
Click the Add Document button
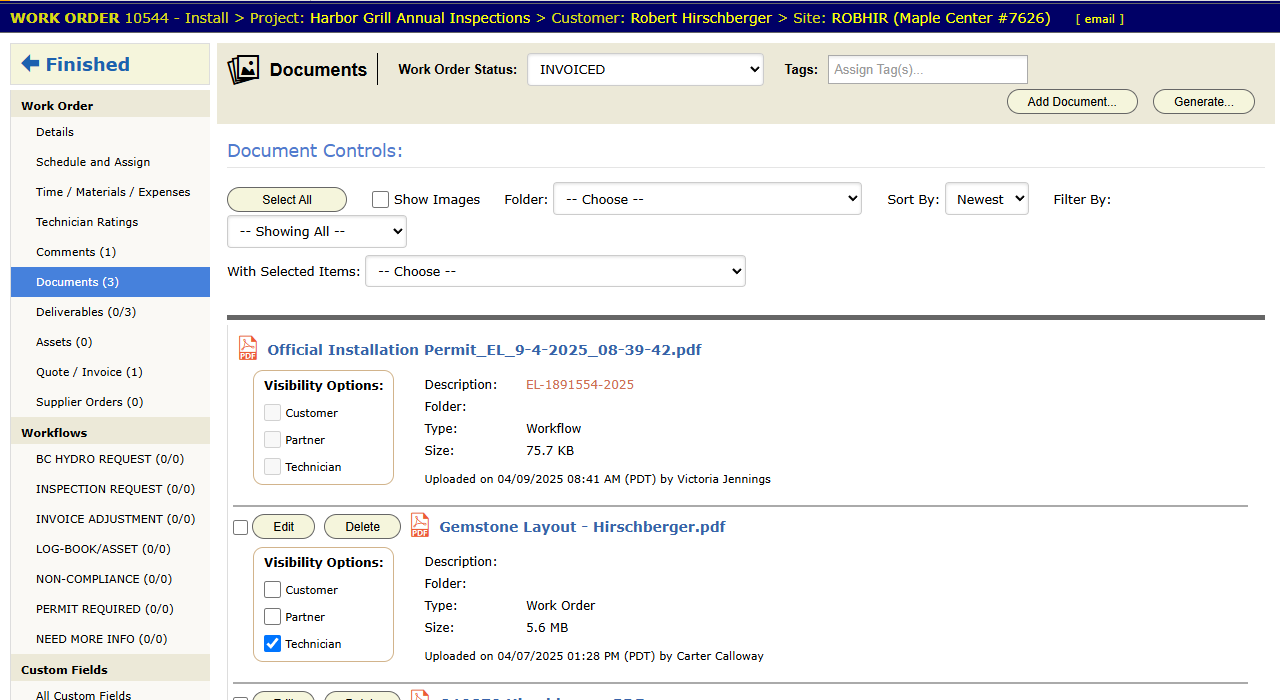coord(1072,101)
